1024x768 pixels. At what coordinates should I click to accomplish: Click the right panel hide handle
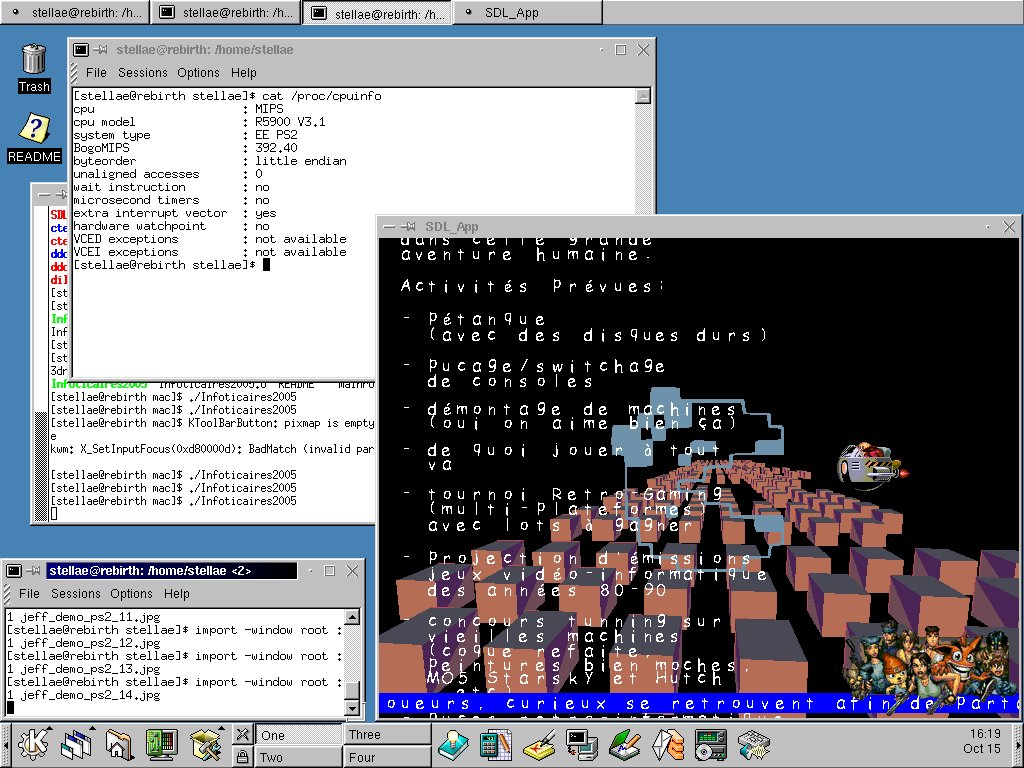[1019, 744]
